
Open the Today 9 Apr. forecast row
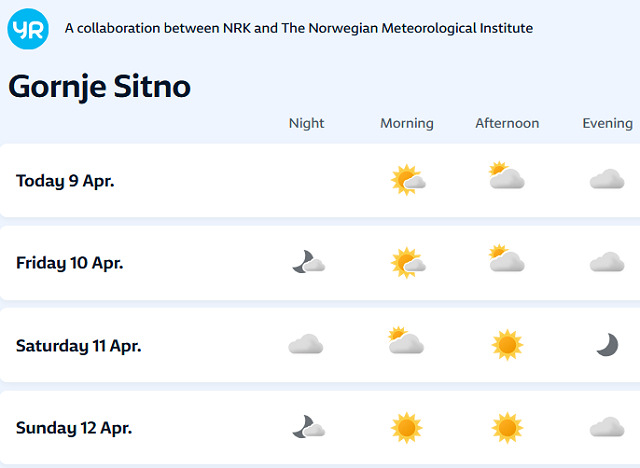pos(65,181)
